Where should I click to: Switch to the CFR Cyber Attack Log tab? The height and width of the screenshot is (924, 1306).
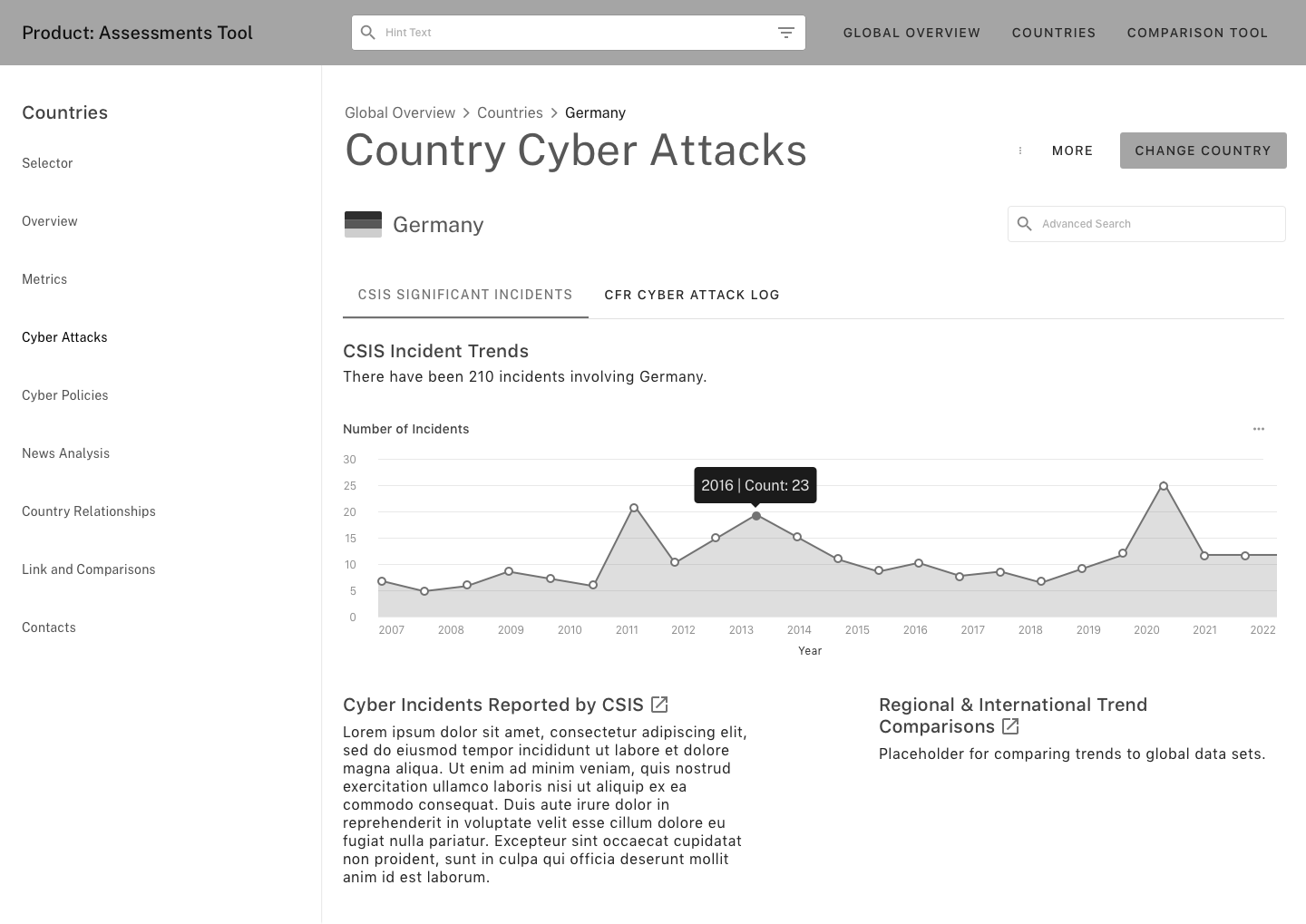(x=692, y=295)
